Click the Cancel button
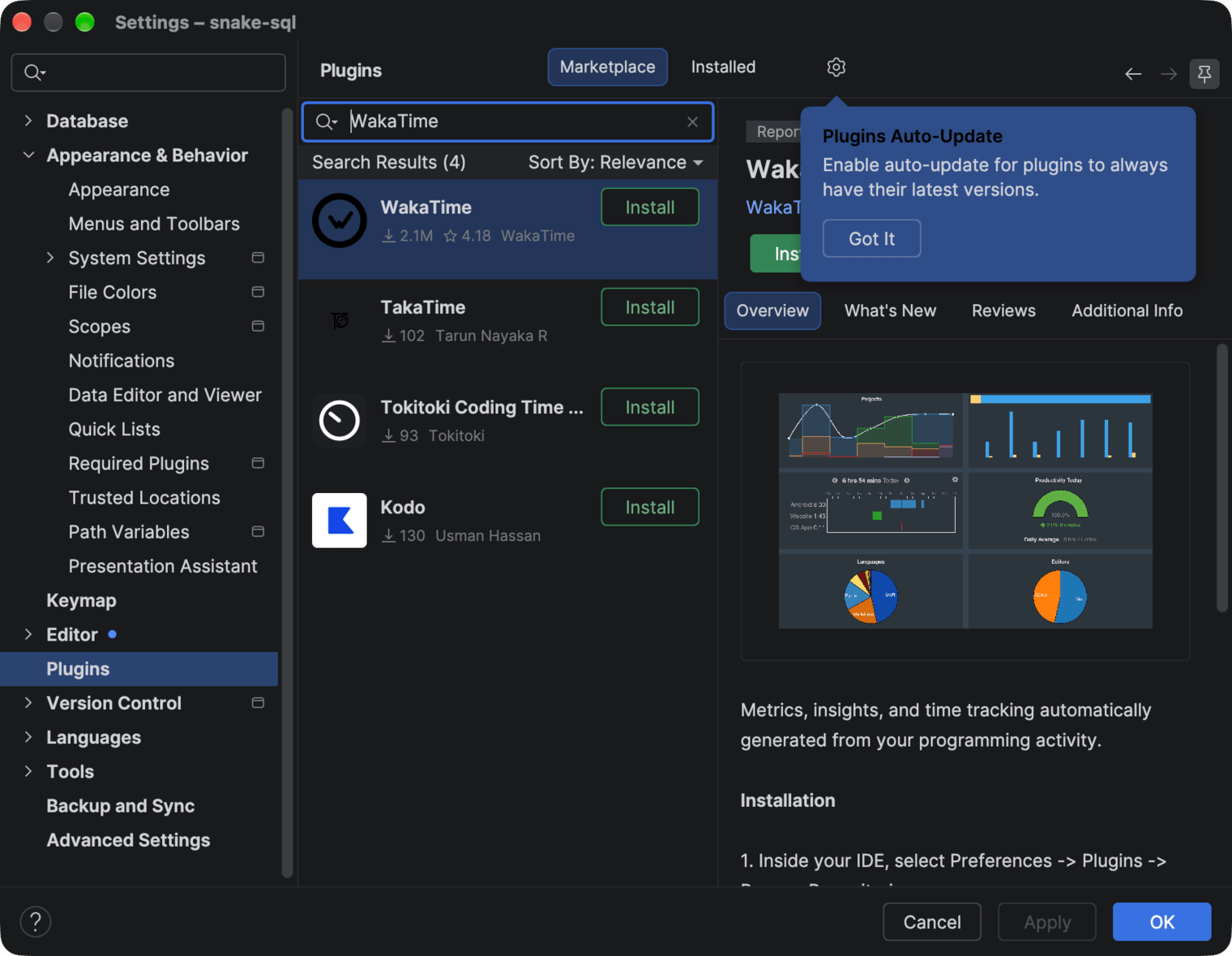Image resolution: width=1232 pixels, height=956 pixels. tap(932, 922)
